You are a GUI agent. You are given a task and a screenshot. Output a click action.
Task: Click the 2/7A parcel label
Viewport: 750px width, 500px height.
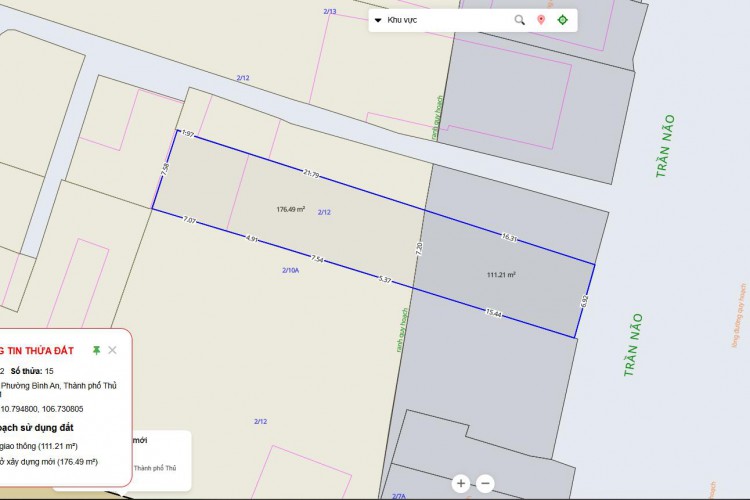[398, 496]
